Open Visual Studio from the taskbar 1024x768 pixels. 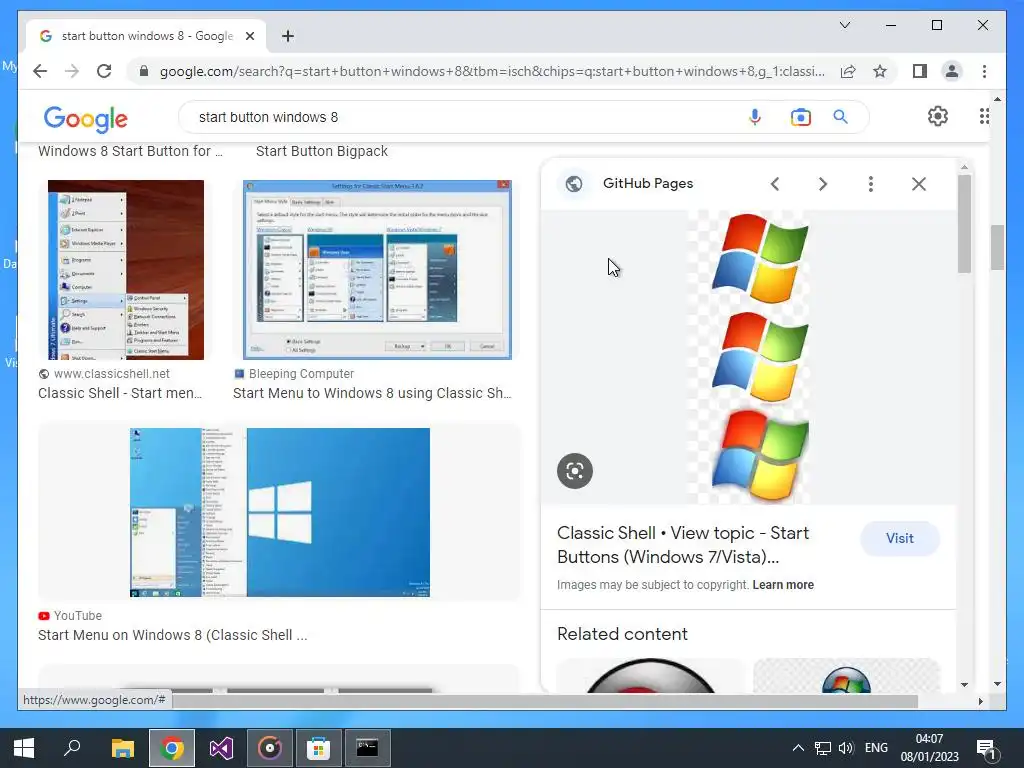pyautogui.click(x=221, y=748)
